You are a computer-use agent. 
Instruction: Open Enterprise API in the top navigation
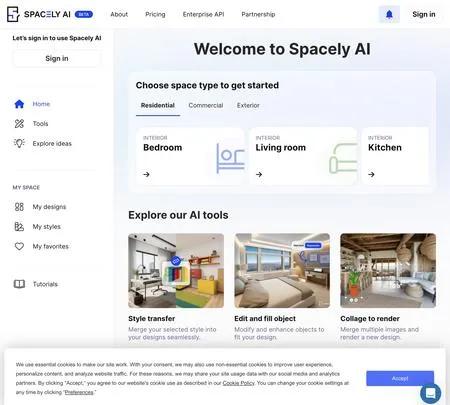pyautogui.click(x=203, y=14)
